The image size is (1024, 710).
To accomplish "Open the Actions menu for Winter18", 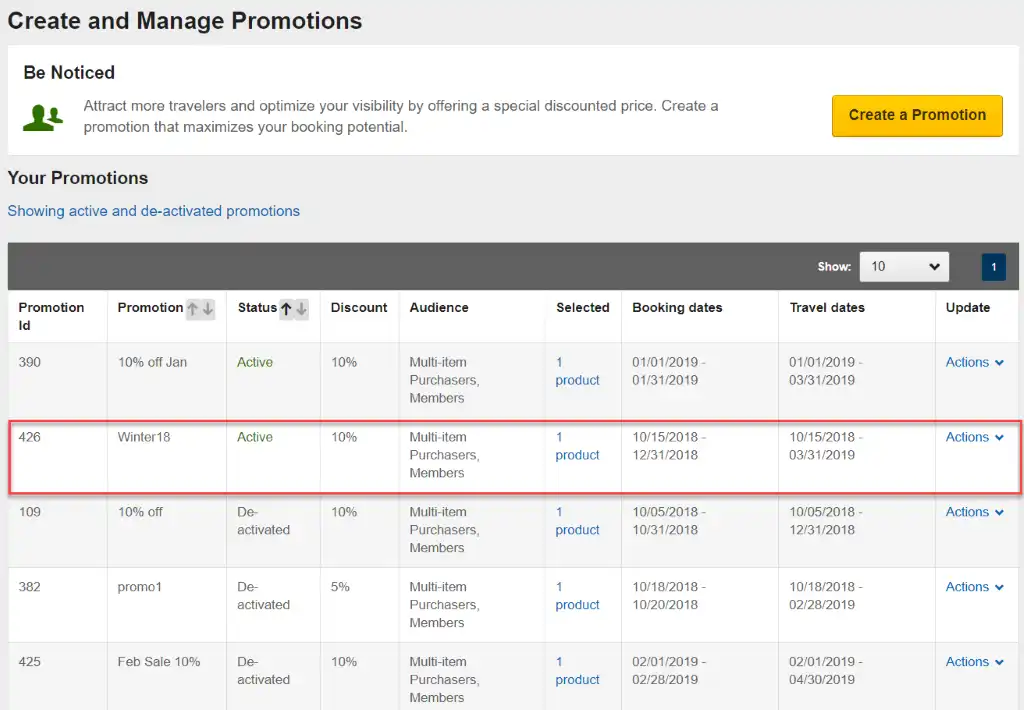I will click(974, 438).
